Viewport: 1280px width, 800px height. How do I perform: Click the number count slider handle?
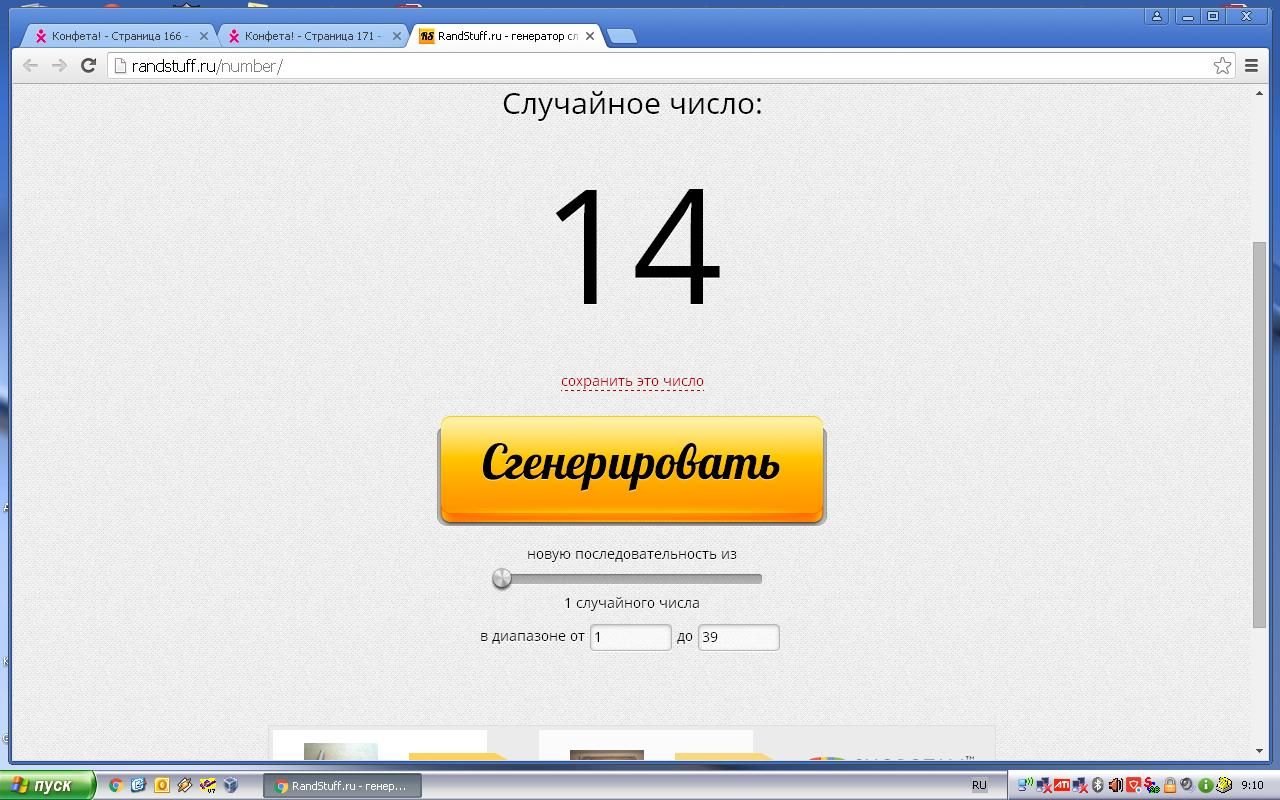click(502, 578)
